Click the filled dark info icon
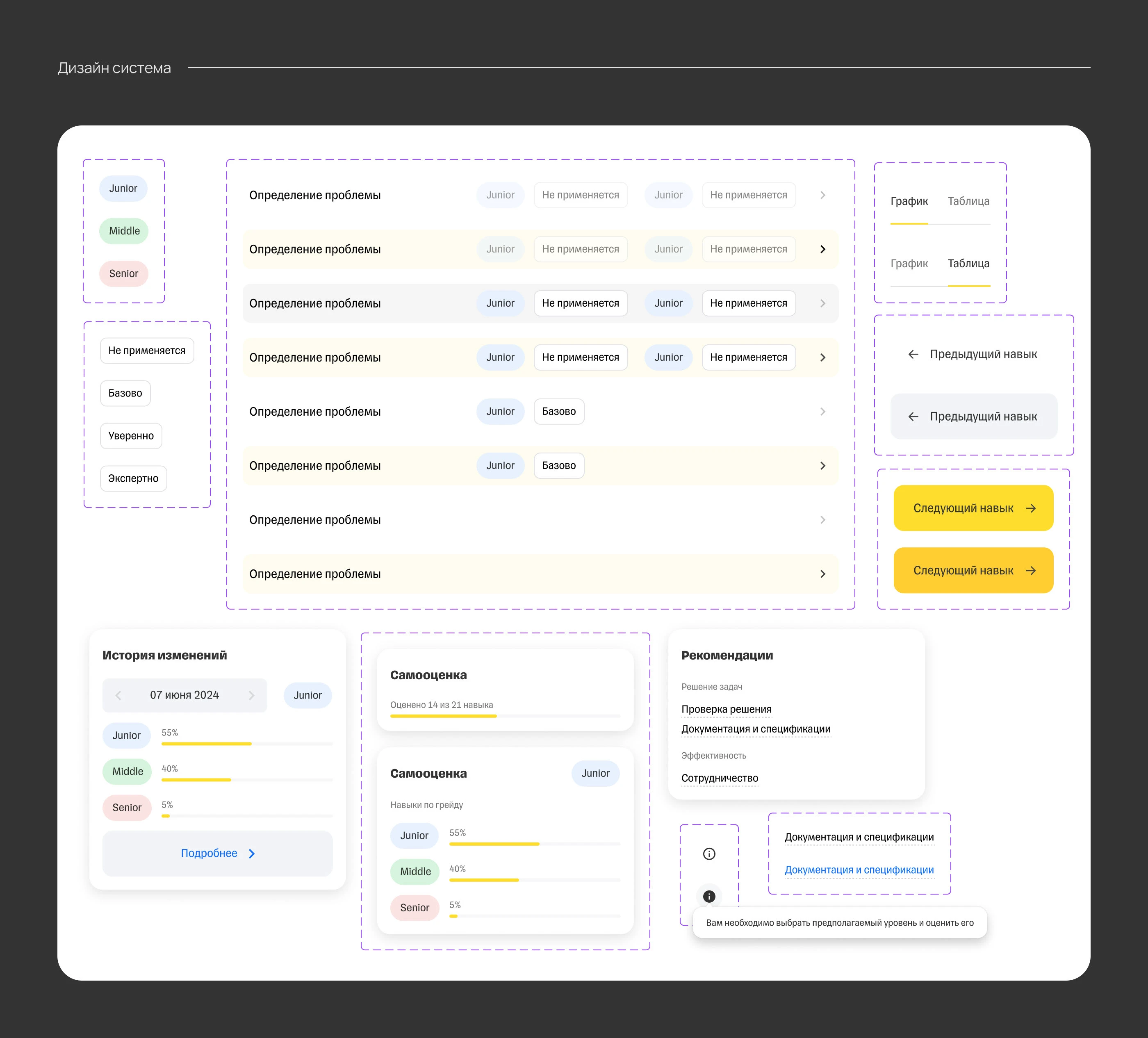This screenshot has height=1038, width=1148. tap(709, 896)
